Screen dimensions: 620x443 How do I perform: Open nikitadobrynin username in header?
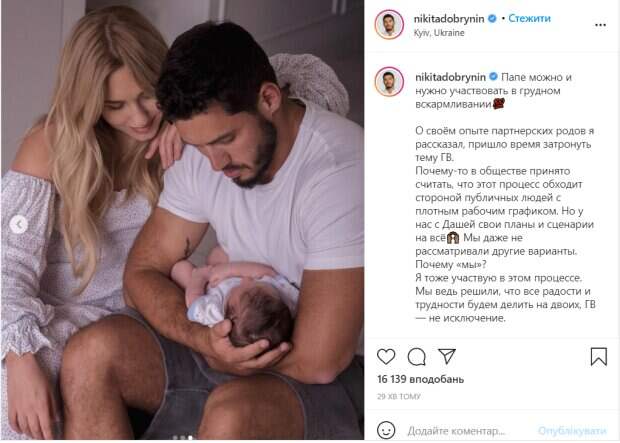point(449,19)
